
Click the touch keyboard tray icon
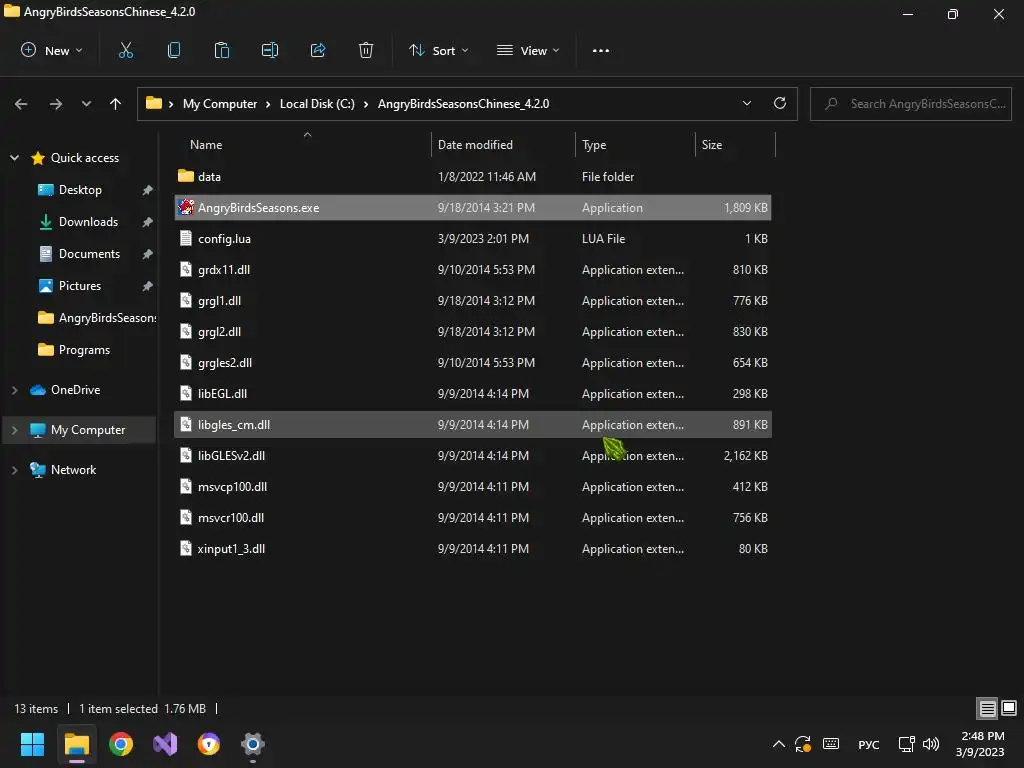(x=831, y=744)
